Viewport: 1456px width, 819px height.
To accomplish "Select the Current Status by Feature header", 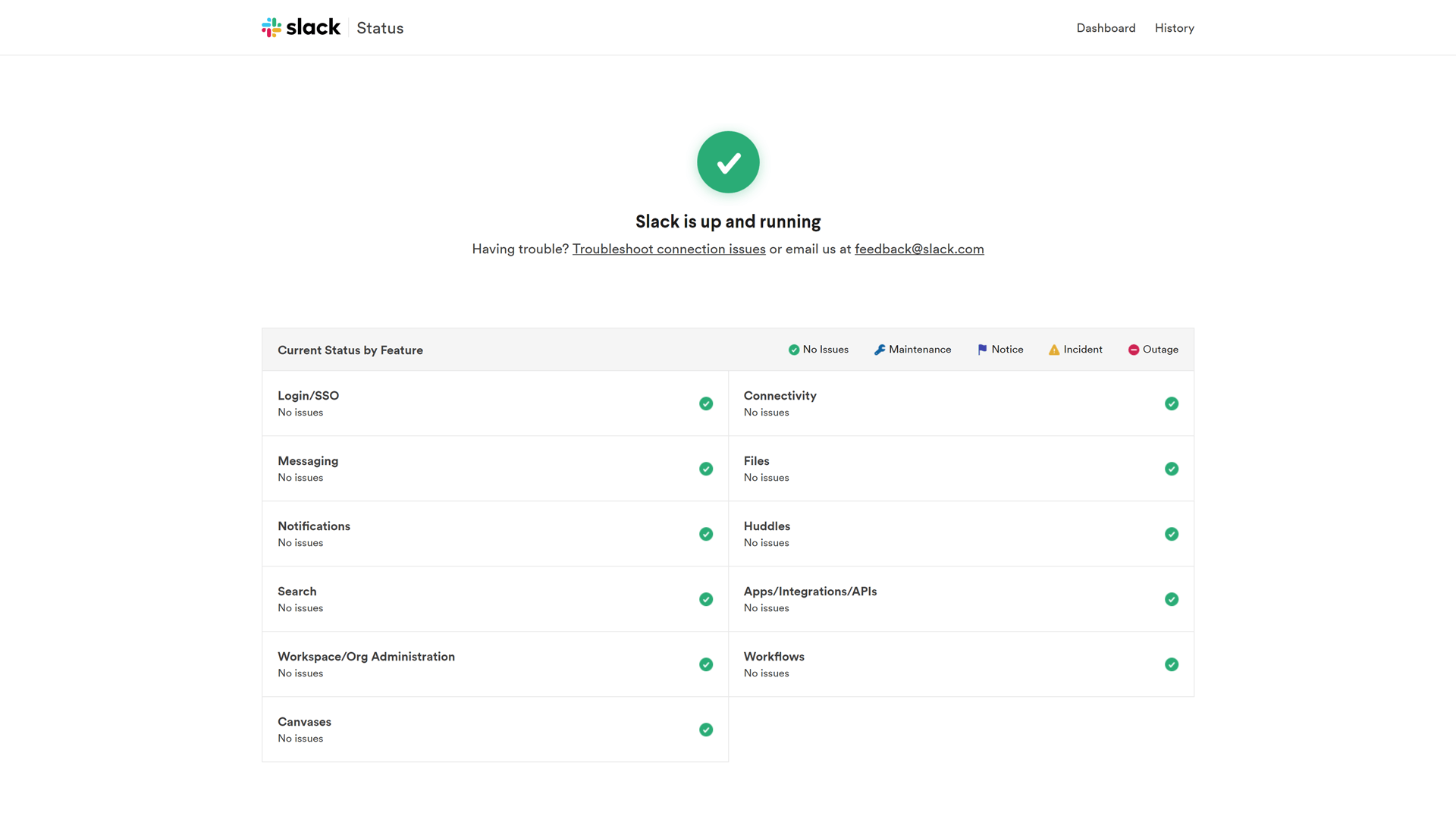I will [x=350, y=350].
